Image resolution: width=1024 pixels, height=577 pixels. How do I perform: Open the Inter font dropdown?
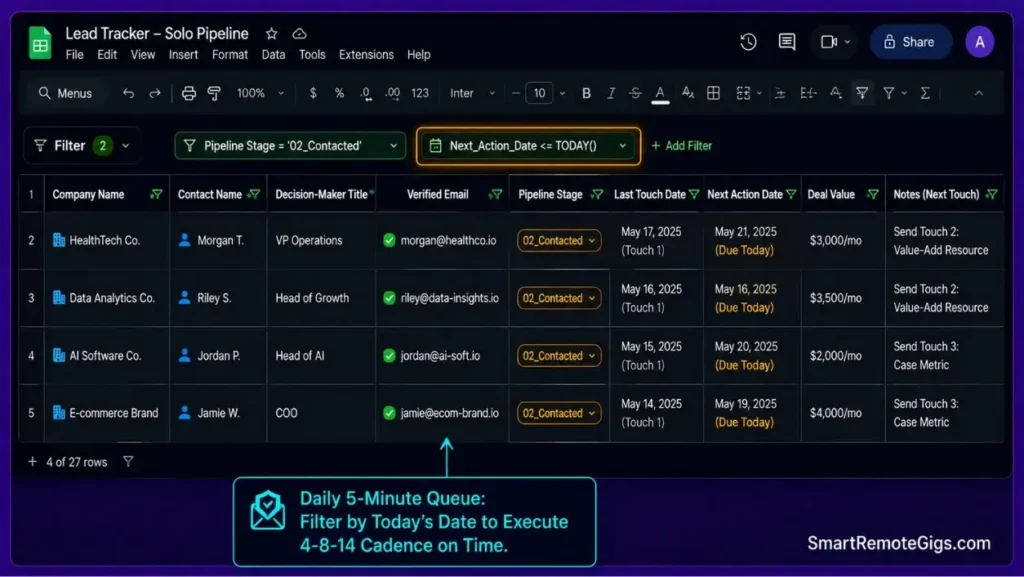472,93
